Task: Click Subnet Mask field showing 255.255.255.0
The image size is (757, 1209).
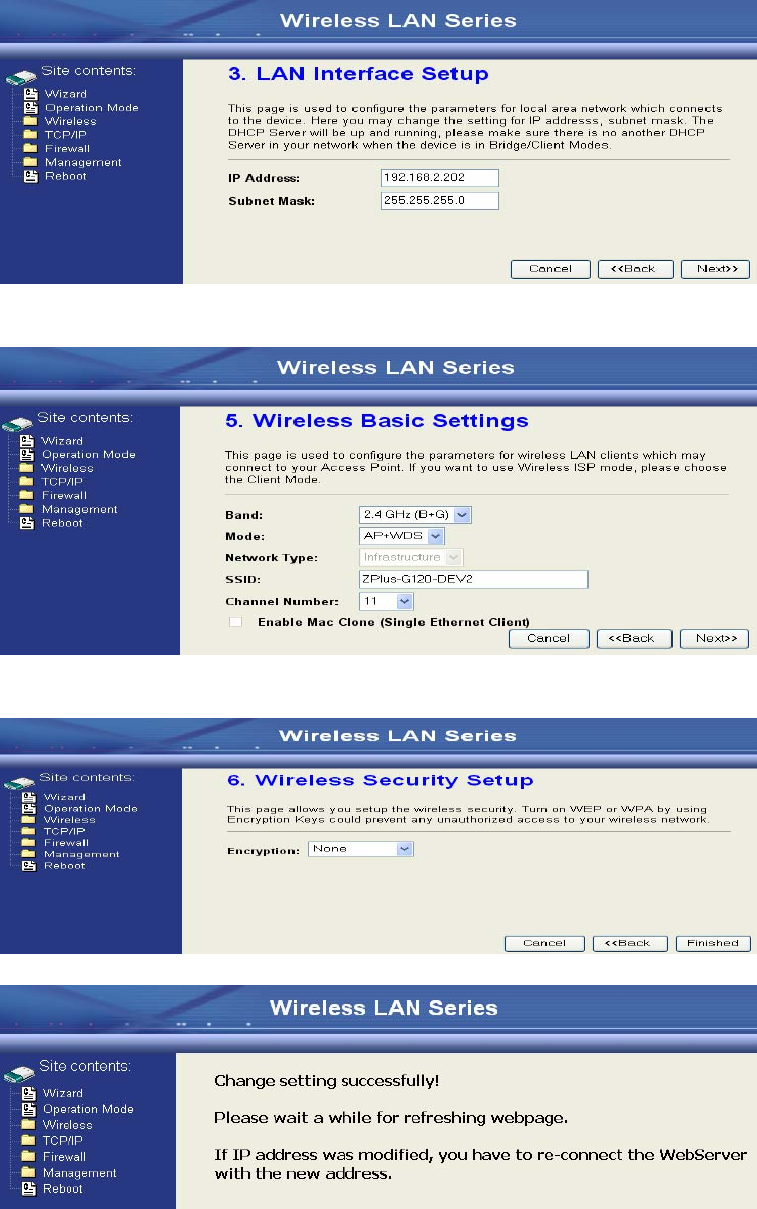Action: click(440, 201)
